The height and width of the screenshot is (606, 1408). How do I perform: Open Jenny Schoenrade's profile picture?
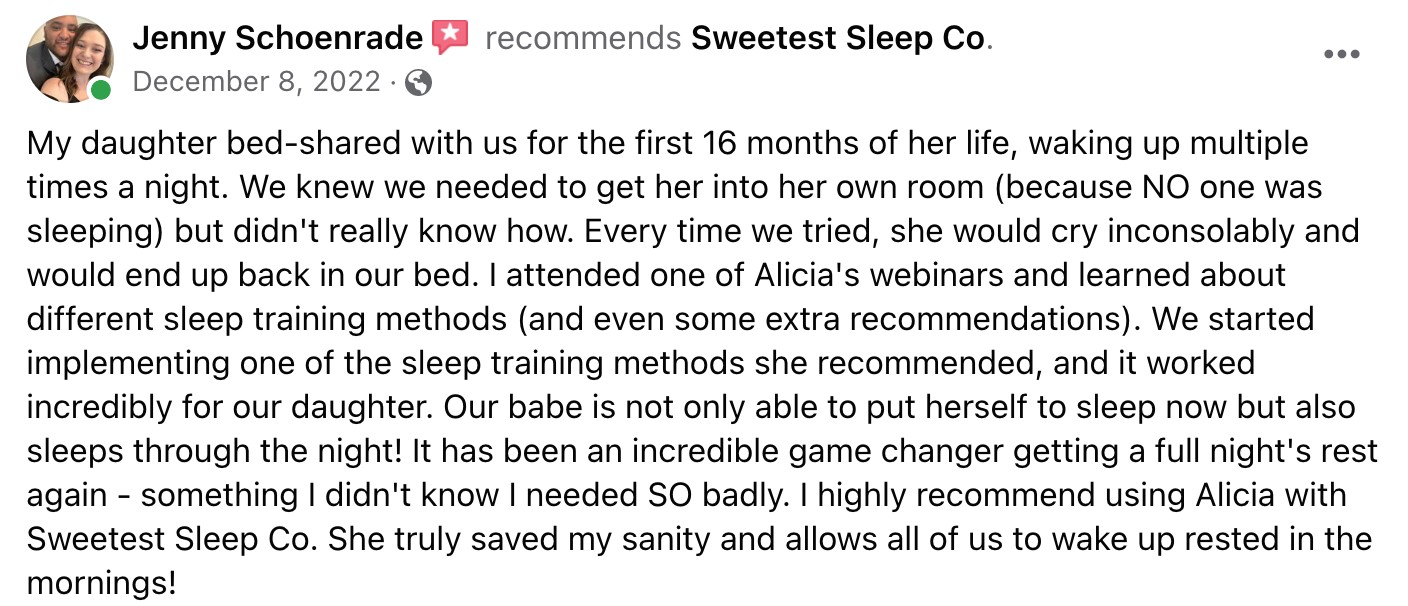coord(68,58)
